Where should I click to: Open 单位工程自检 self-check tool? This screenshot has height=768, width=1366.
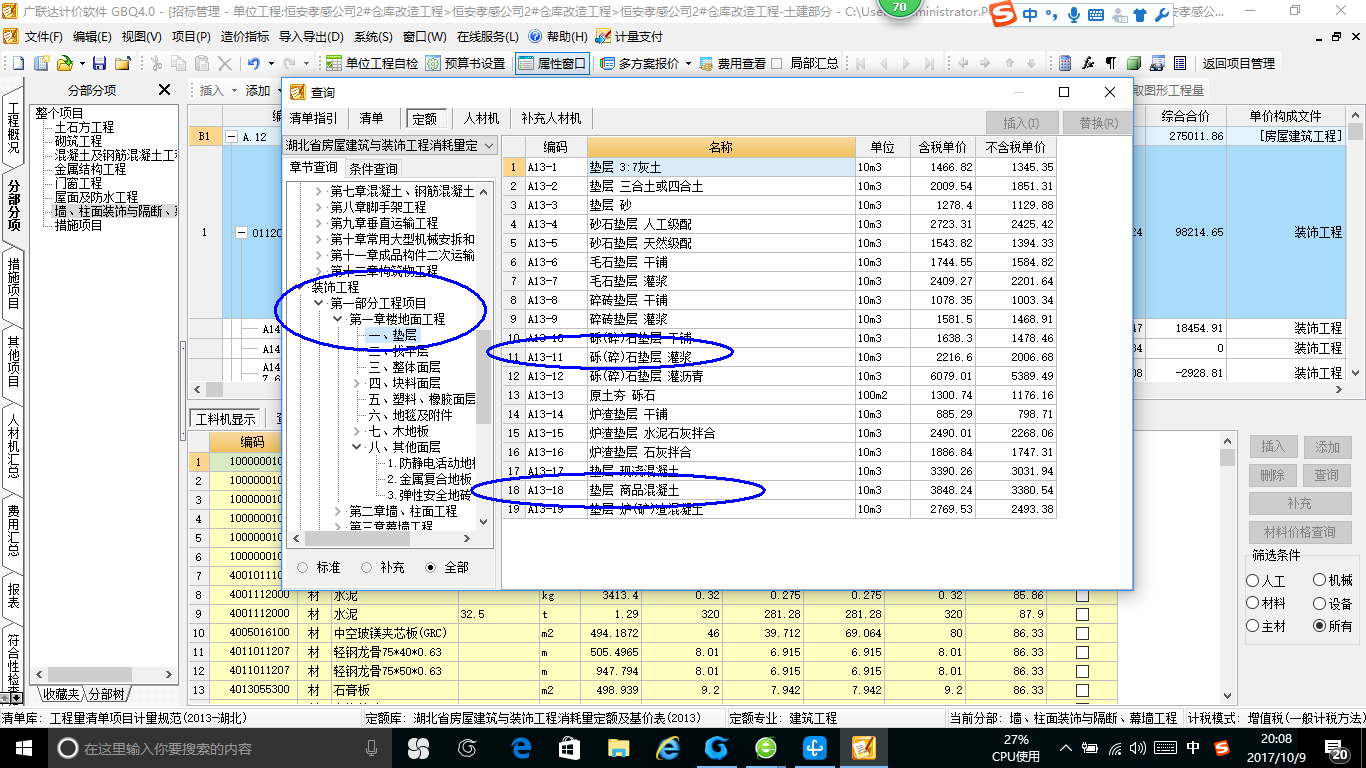373,63
